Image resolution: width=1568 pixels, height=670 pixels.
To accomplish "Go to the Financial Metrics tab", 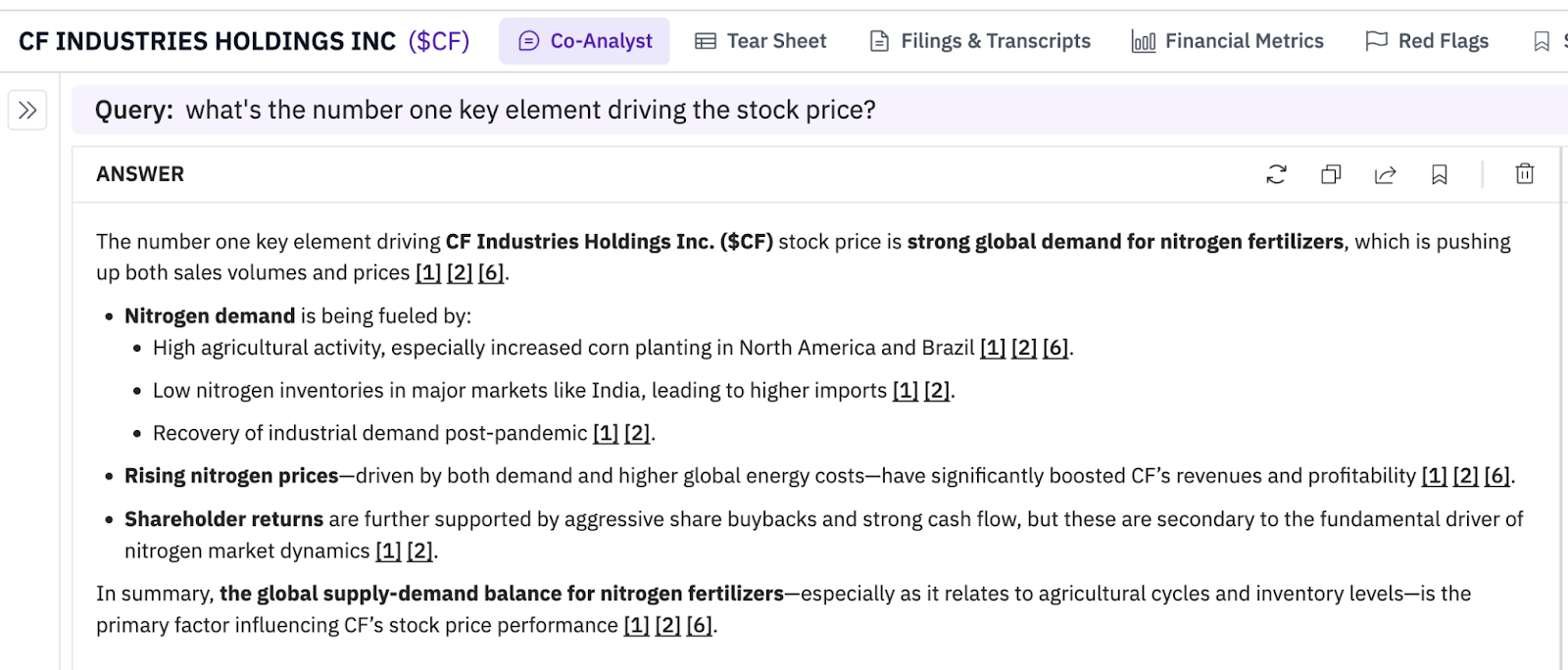I will coord(1227,41).
